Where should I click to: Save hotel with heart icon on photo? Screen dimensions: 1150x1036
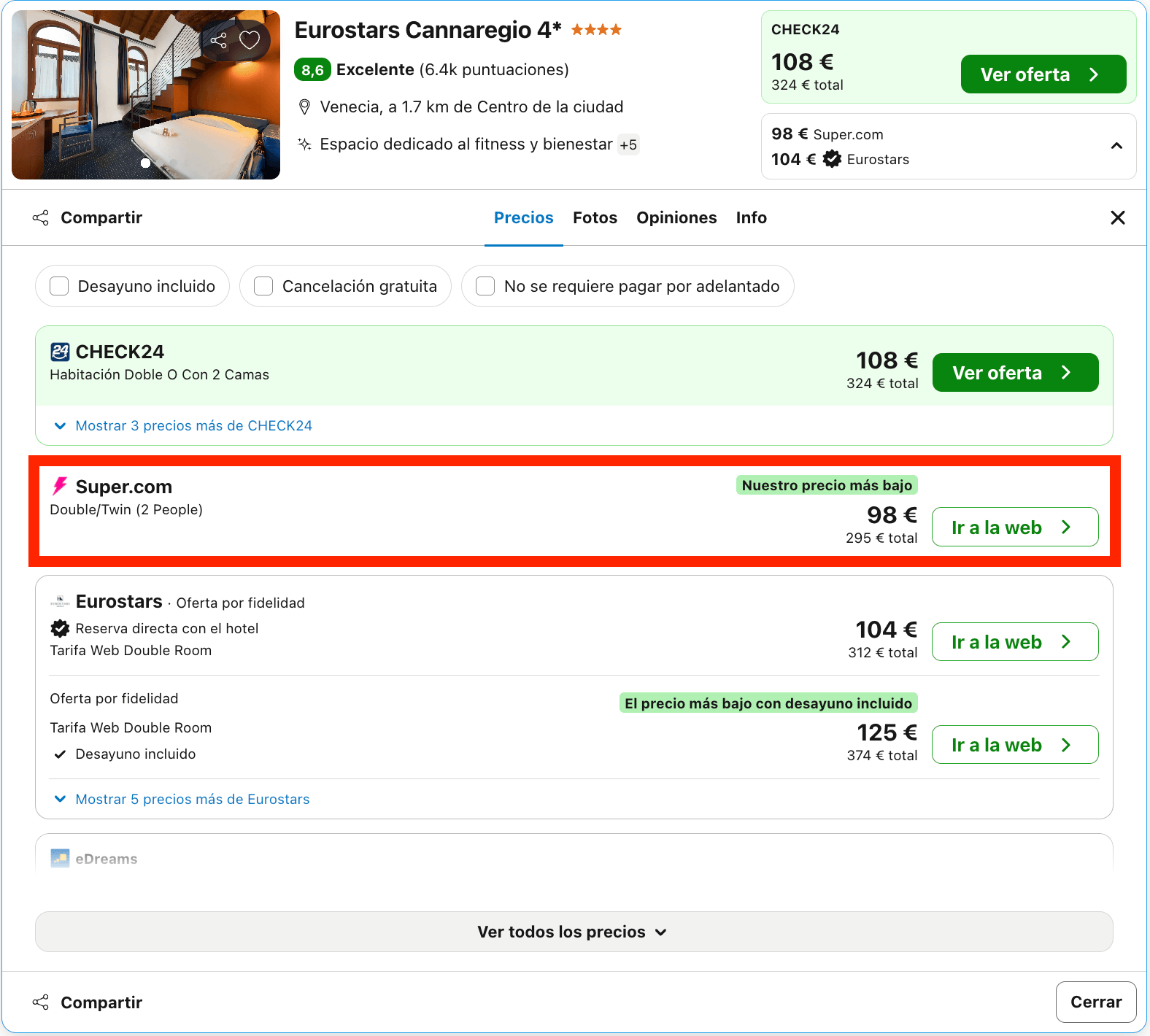pos(250,40)
